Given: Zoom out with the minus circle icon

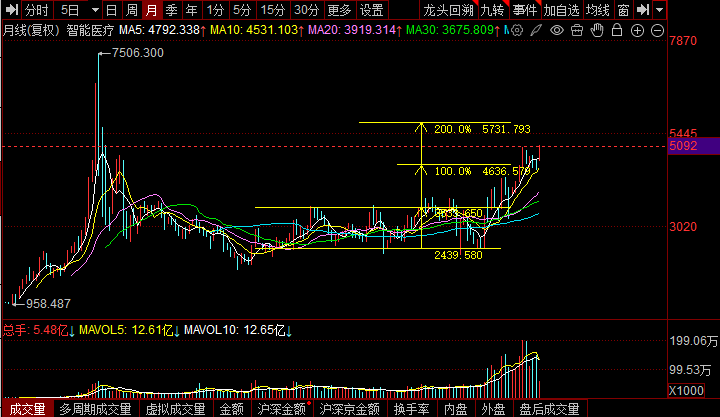Looking at the screenshot, I should click(x=658, y=31).
